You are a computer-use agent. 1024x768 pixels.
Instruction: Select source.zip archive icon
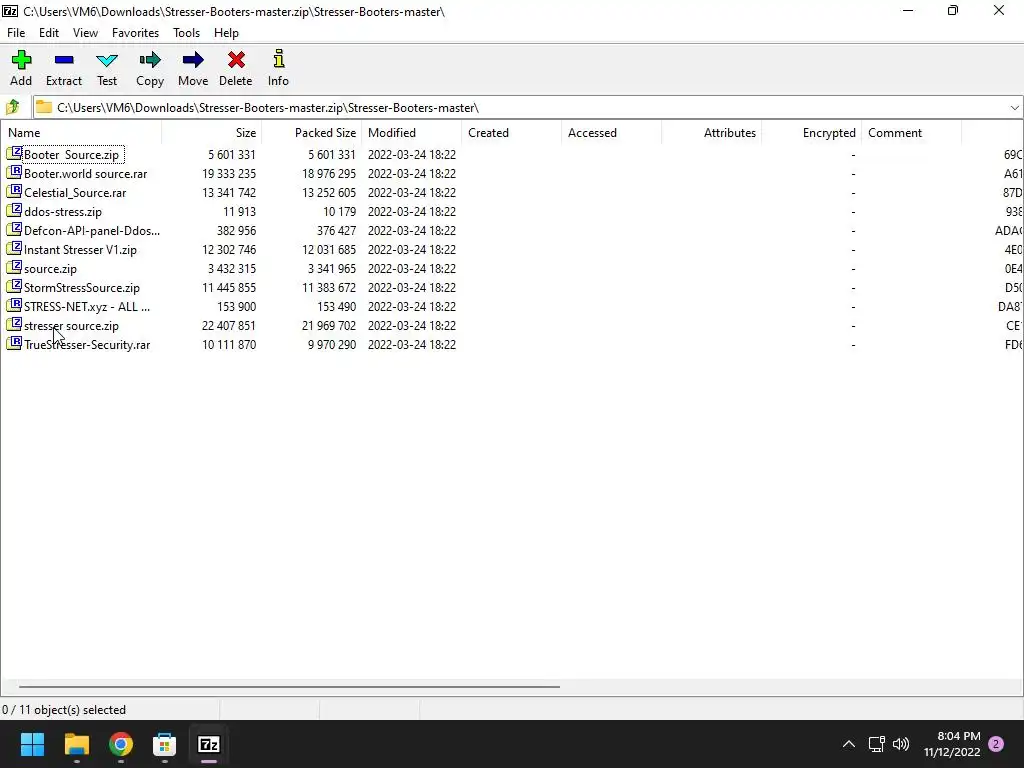click(x=14, y=268)
